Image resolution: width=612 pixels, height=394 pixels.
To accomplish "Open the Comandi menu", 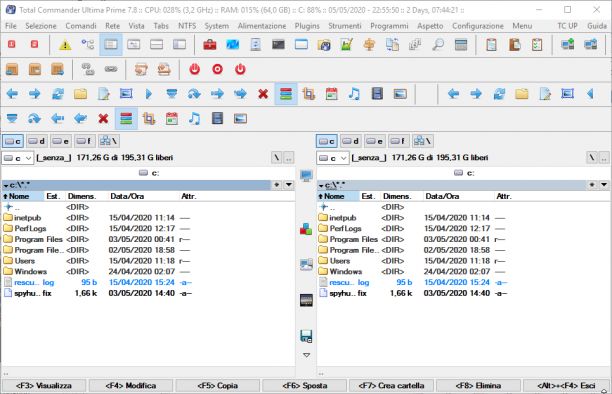I will (x=81, y=26).
